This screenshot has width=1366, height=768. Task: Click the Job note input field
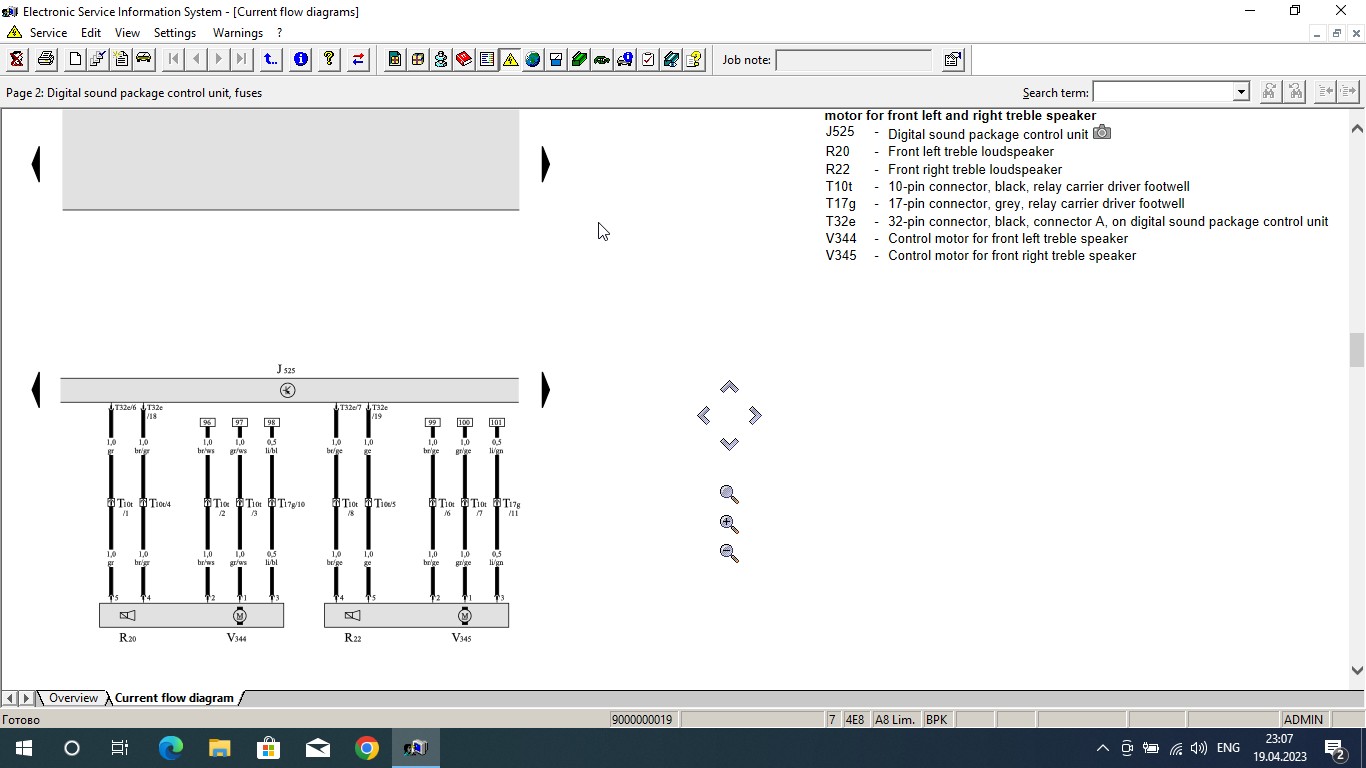[x=853, y=60]
